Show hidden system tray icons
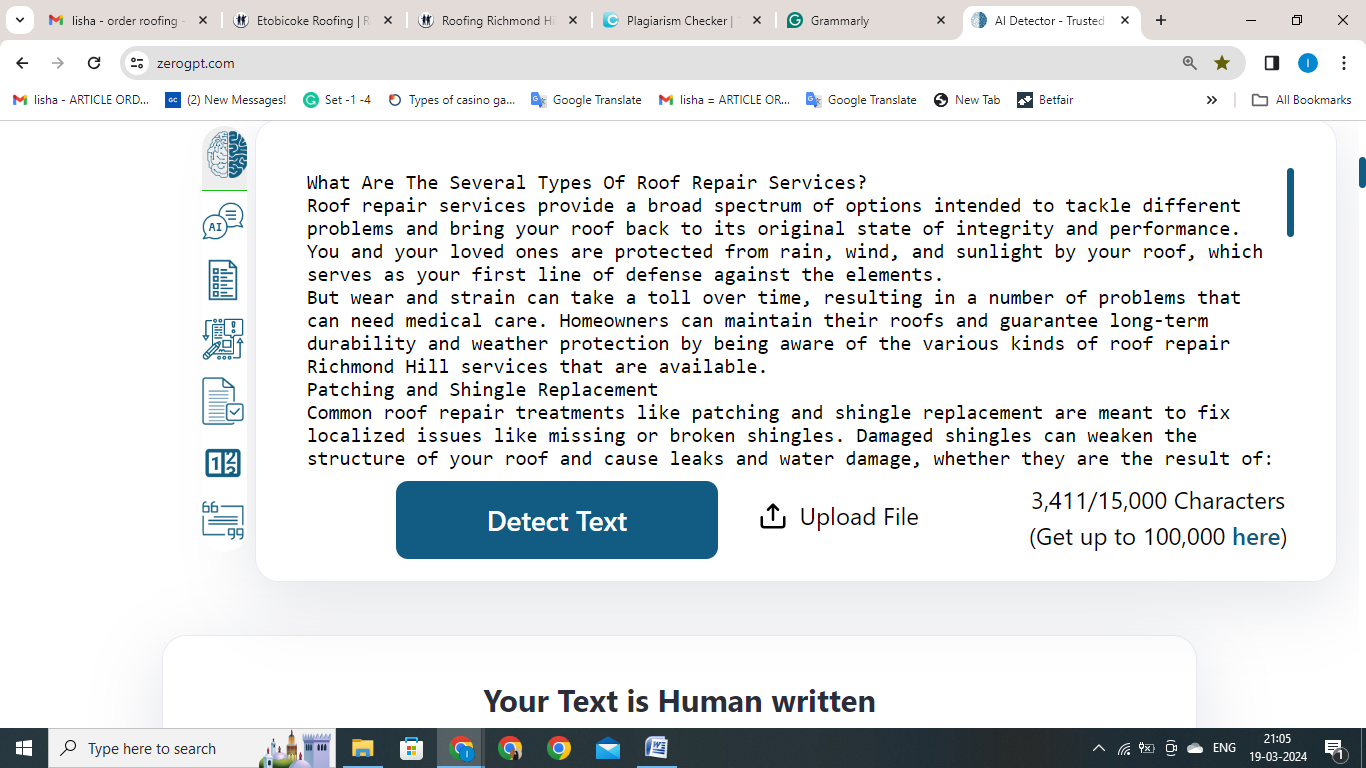Image resolution: width=1366 pixels, height=768 pixels. (1099, 748)
